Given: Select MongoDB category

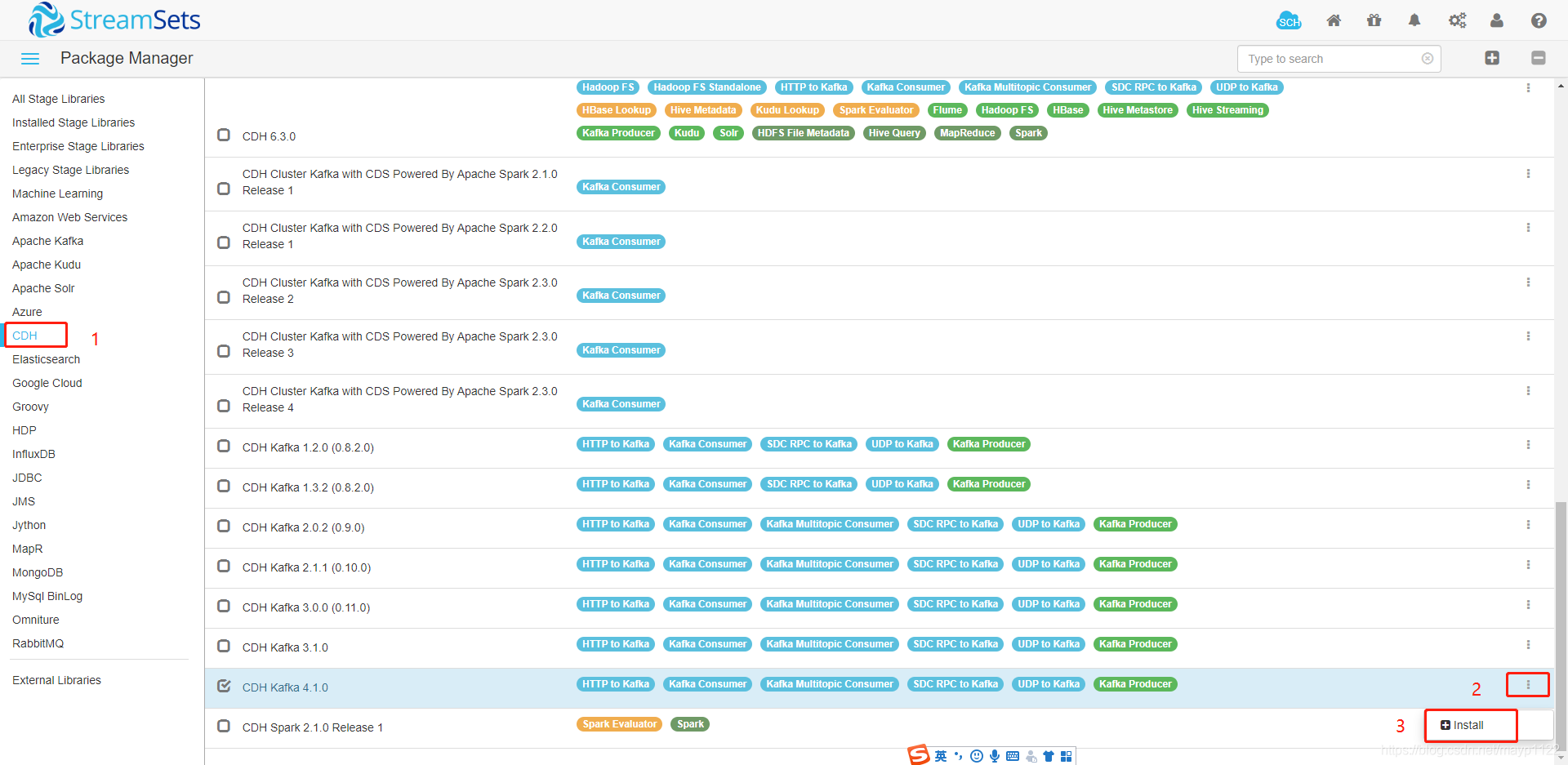Looking at the screenshot, I should [x=38, y=572].
